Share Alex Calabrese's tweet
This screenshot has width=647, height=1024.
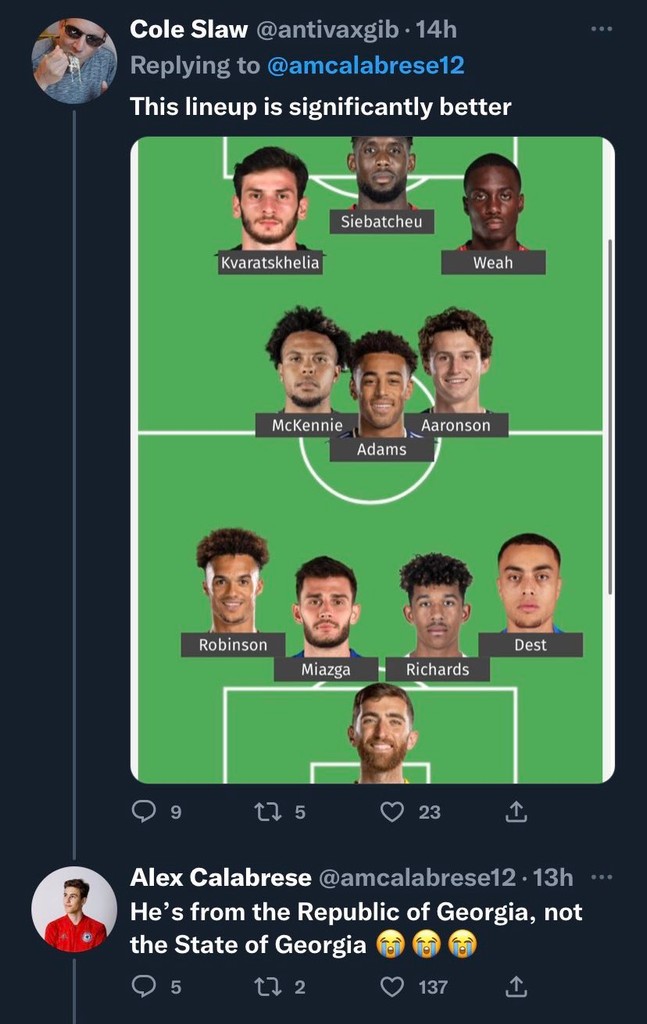(515, 987)
